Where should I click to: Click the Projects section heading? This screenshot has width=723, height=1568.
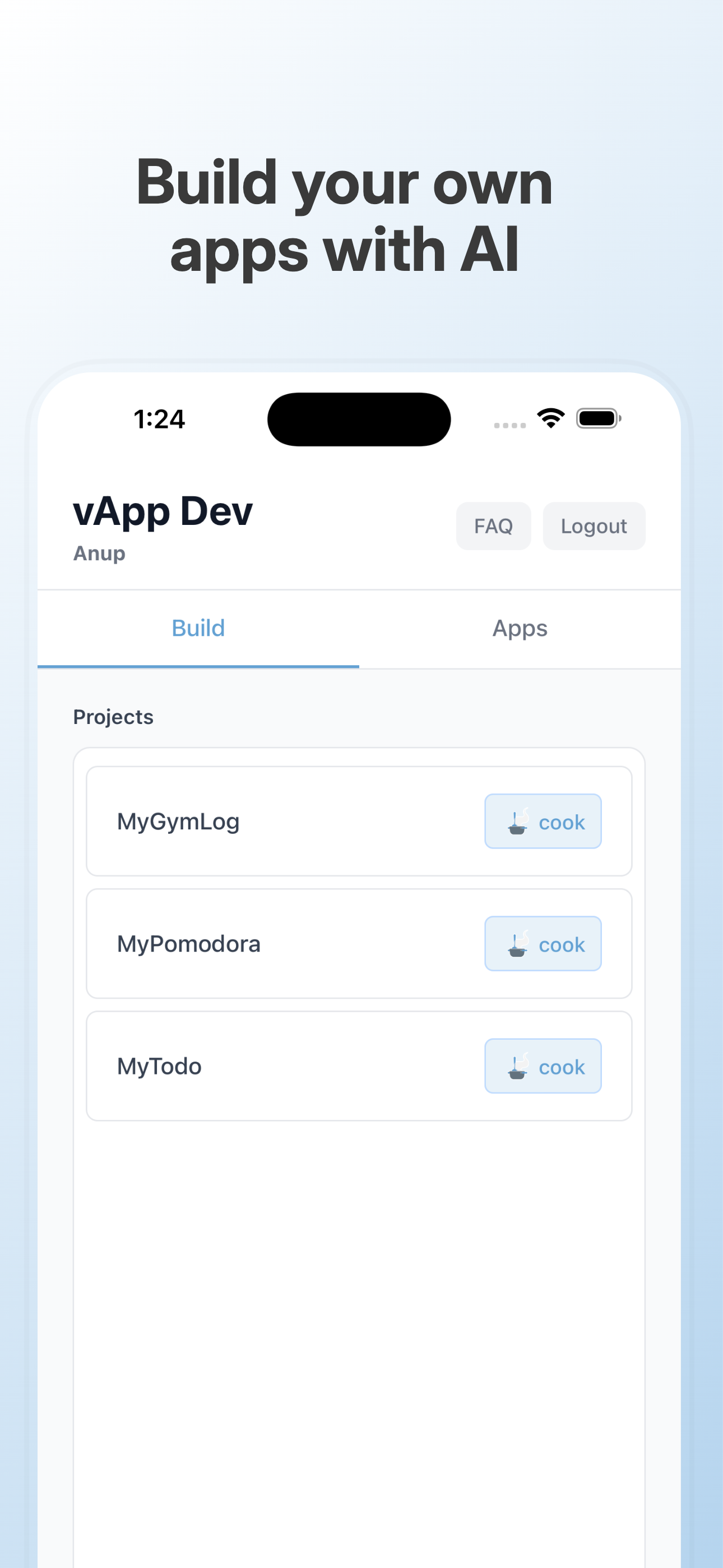click(113, 717)
